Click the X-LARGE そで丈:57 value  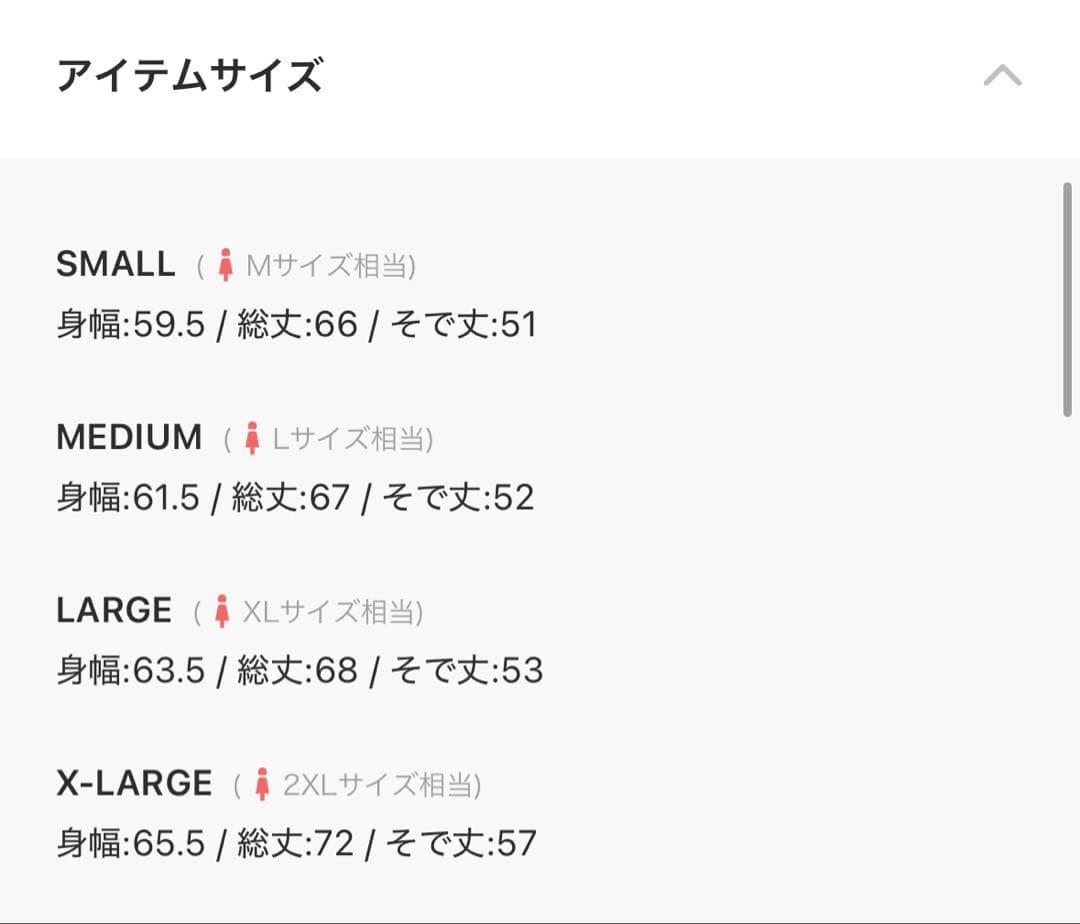tap(462, 843)
